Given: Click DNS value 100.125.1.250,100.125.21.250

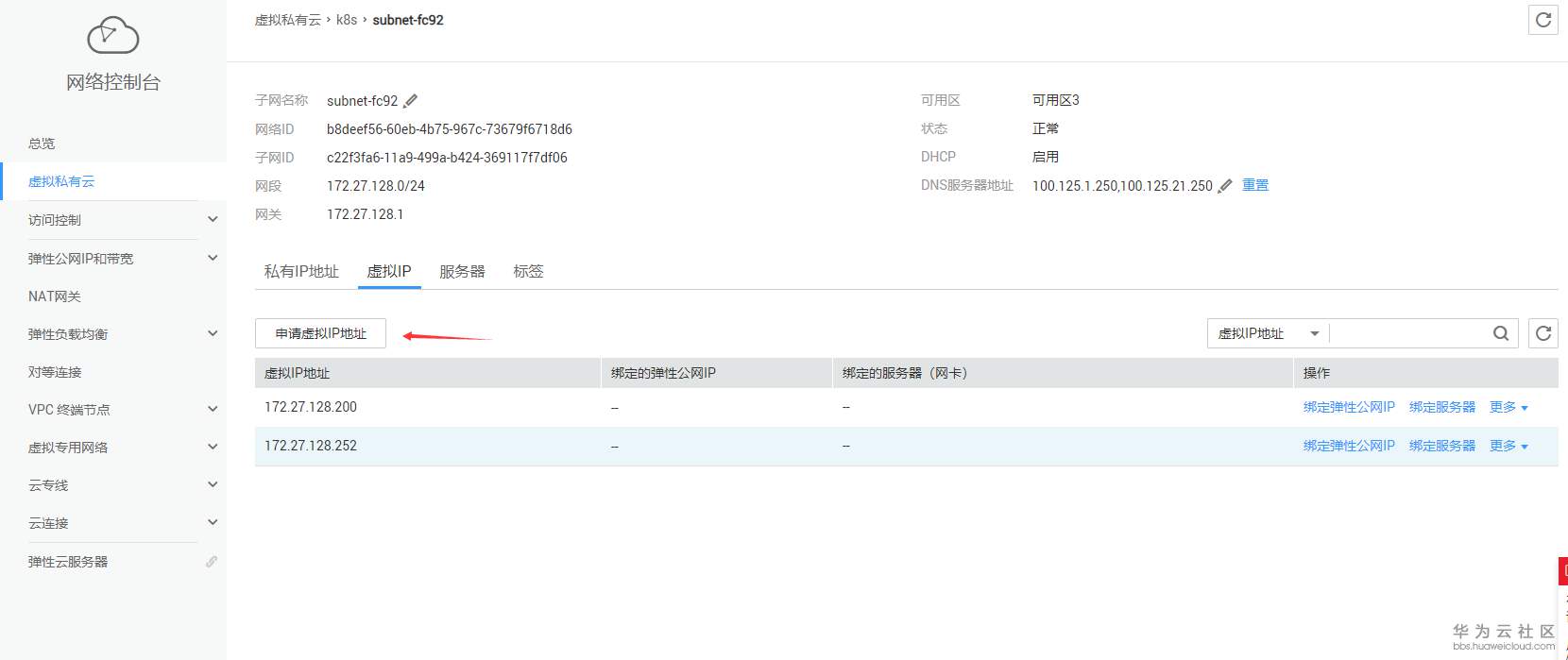Looking at the screenshot, I should coord(1122,186).
